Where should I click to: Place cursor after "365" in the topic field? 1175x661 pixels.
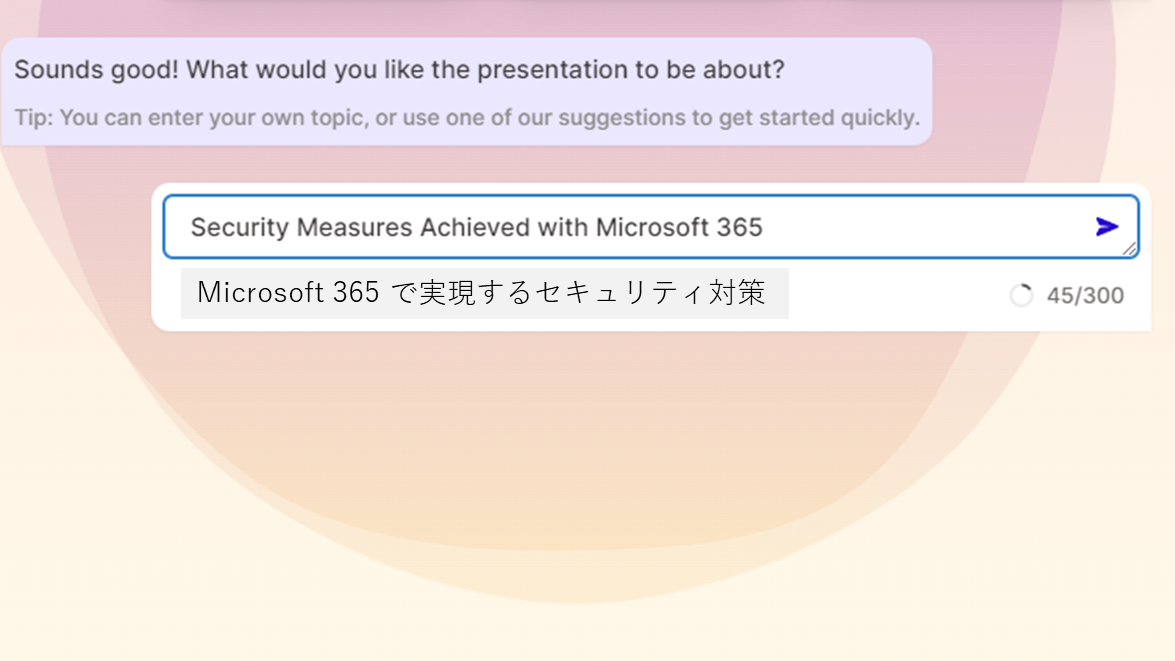coord(764,227)
